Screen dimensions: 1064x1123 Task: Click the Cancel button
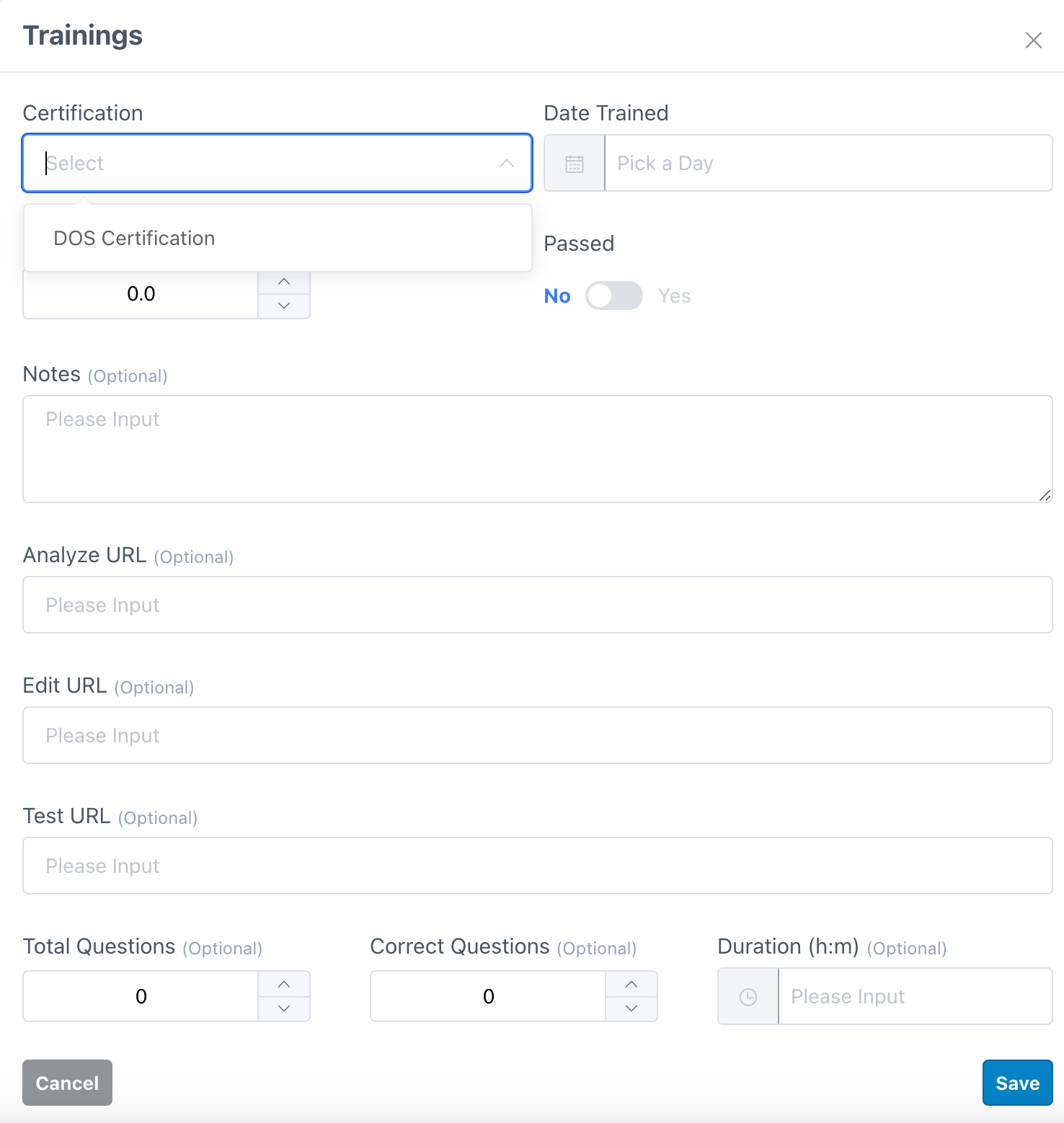pyautogui.click(x=67, y=1083)
